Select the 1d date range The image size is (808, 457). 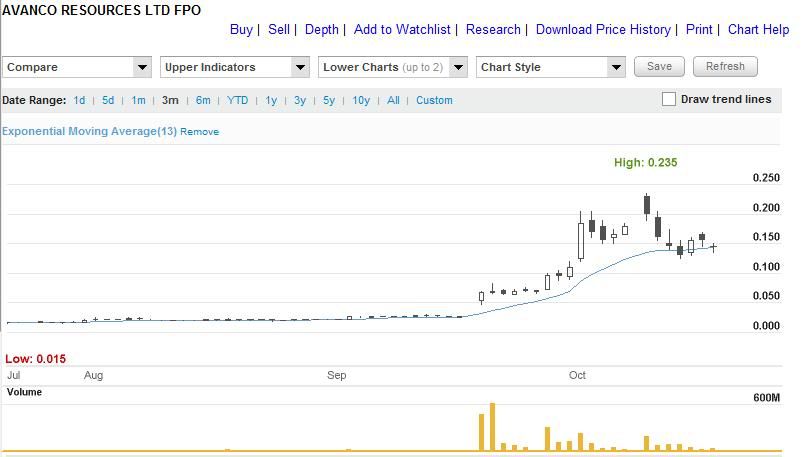click(79, 100)
